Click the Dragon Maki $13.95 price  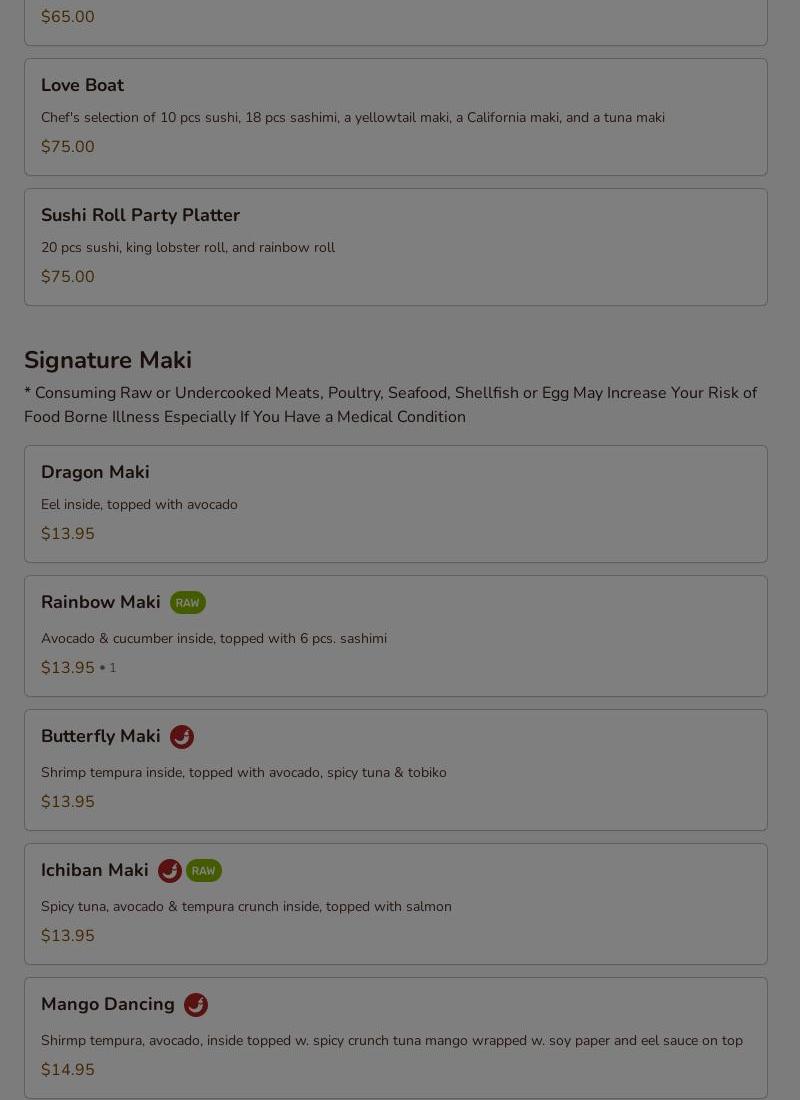tap(68, 534)
